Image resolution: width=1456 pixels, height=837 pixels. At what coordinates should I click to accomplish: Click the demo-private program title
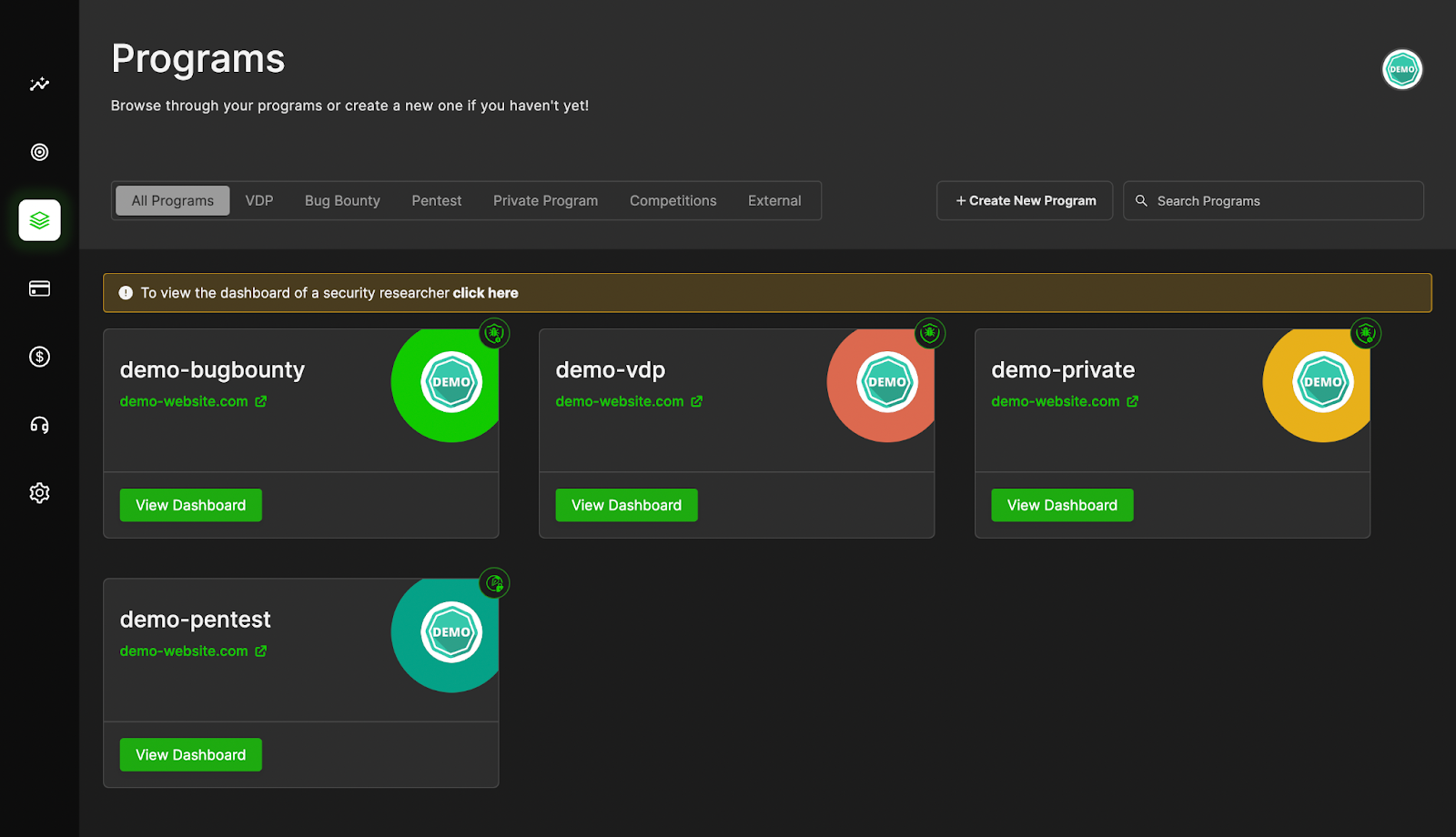point(1063,370)
